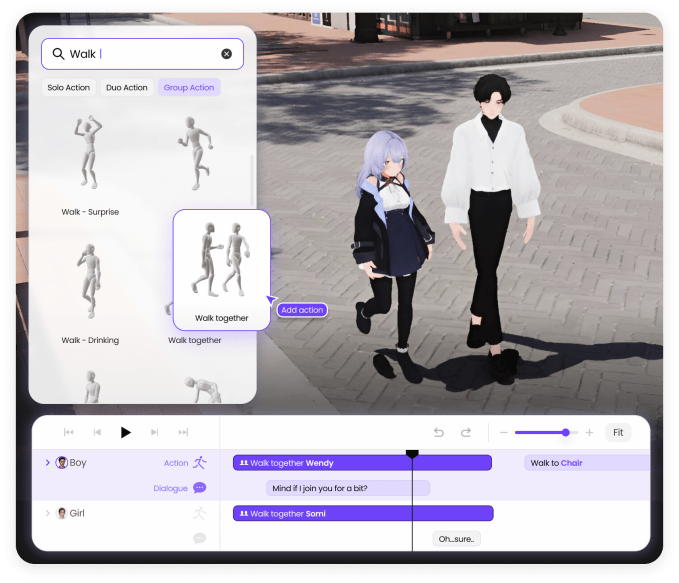
Task: Undo the last edit
Action: 439,432
